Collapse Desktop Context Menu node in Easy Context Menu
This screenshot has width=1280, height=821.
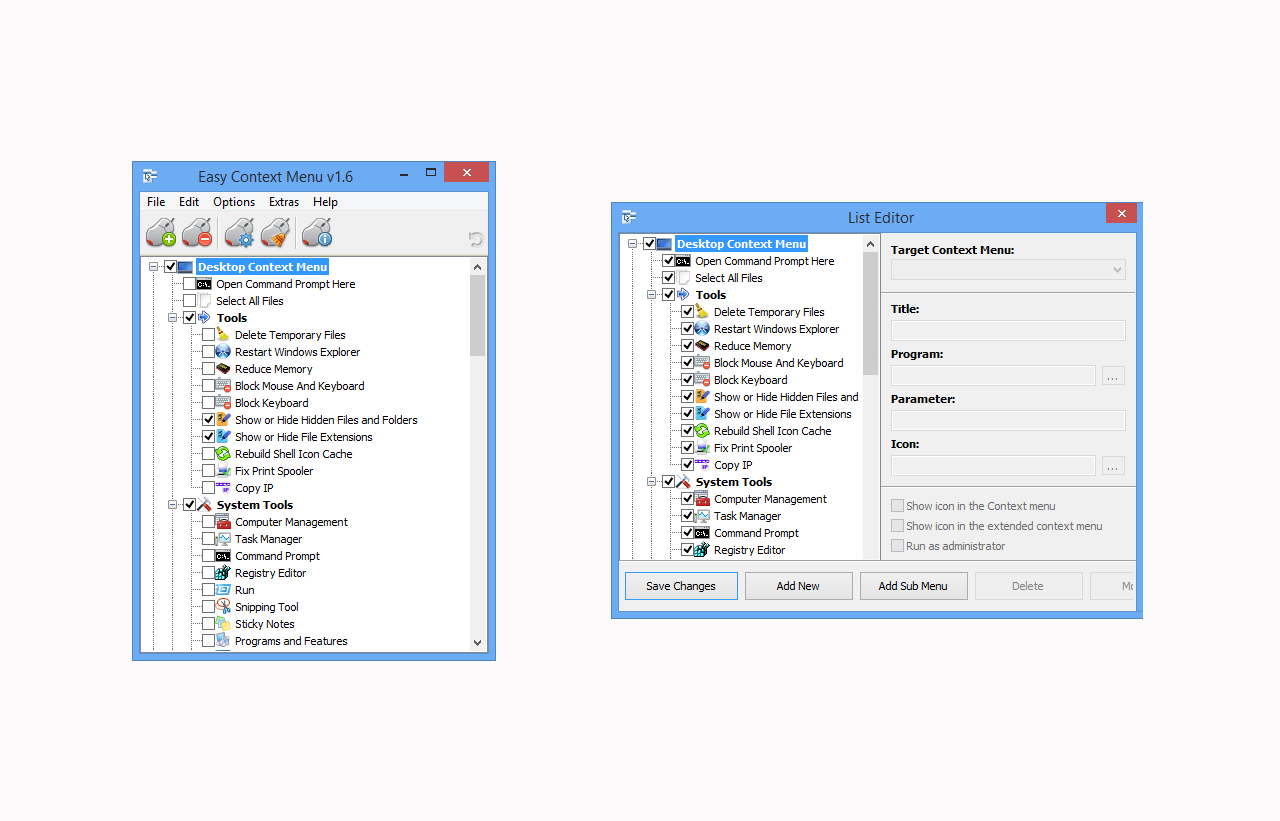click(153, 267)
